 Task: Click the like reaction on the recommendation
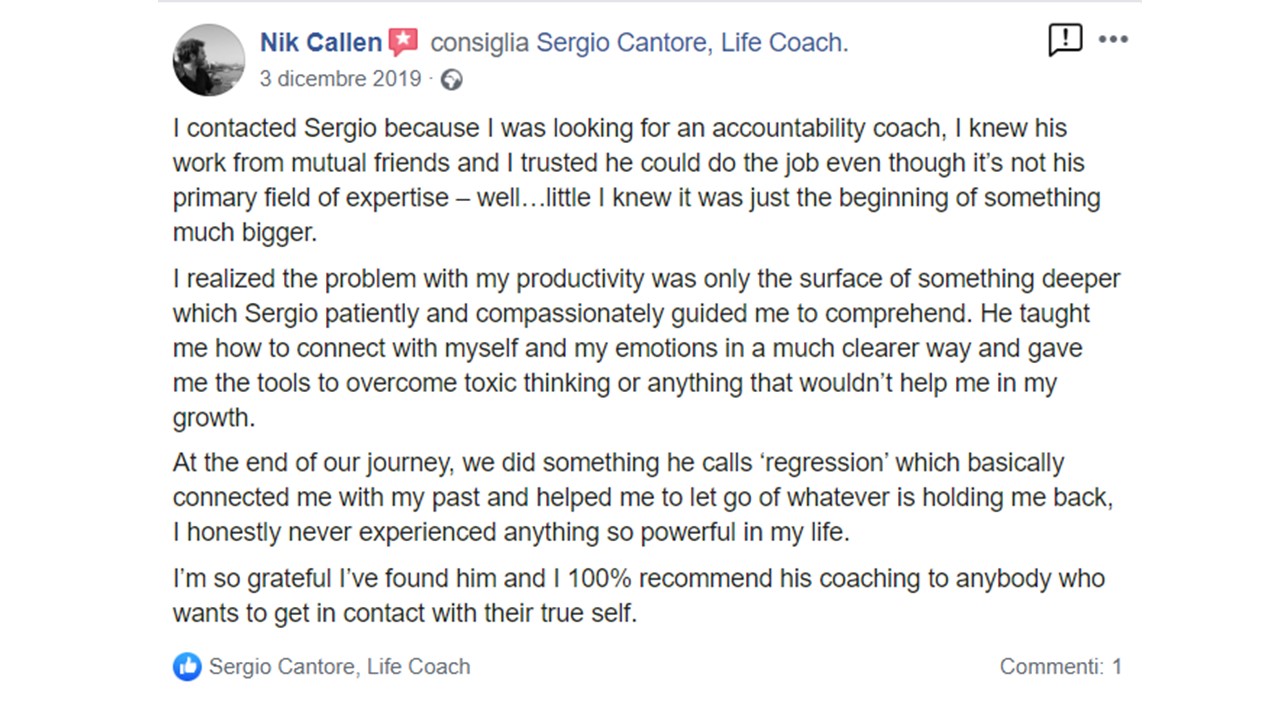pyautogui.click(x=187, y=666)
